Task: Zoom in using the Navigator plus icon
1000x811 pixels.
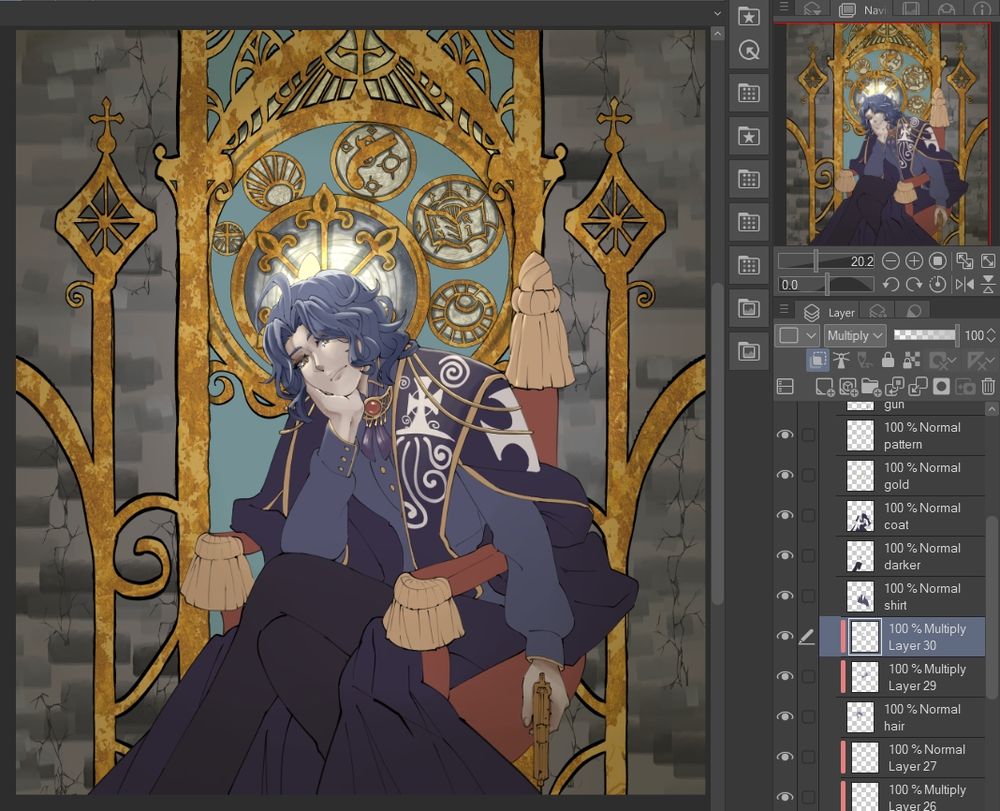Action: point(914,261)
